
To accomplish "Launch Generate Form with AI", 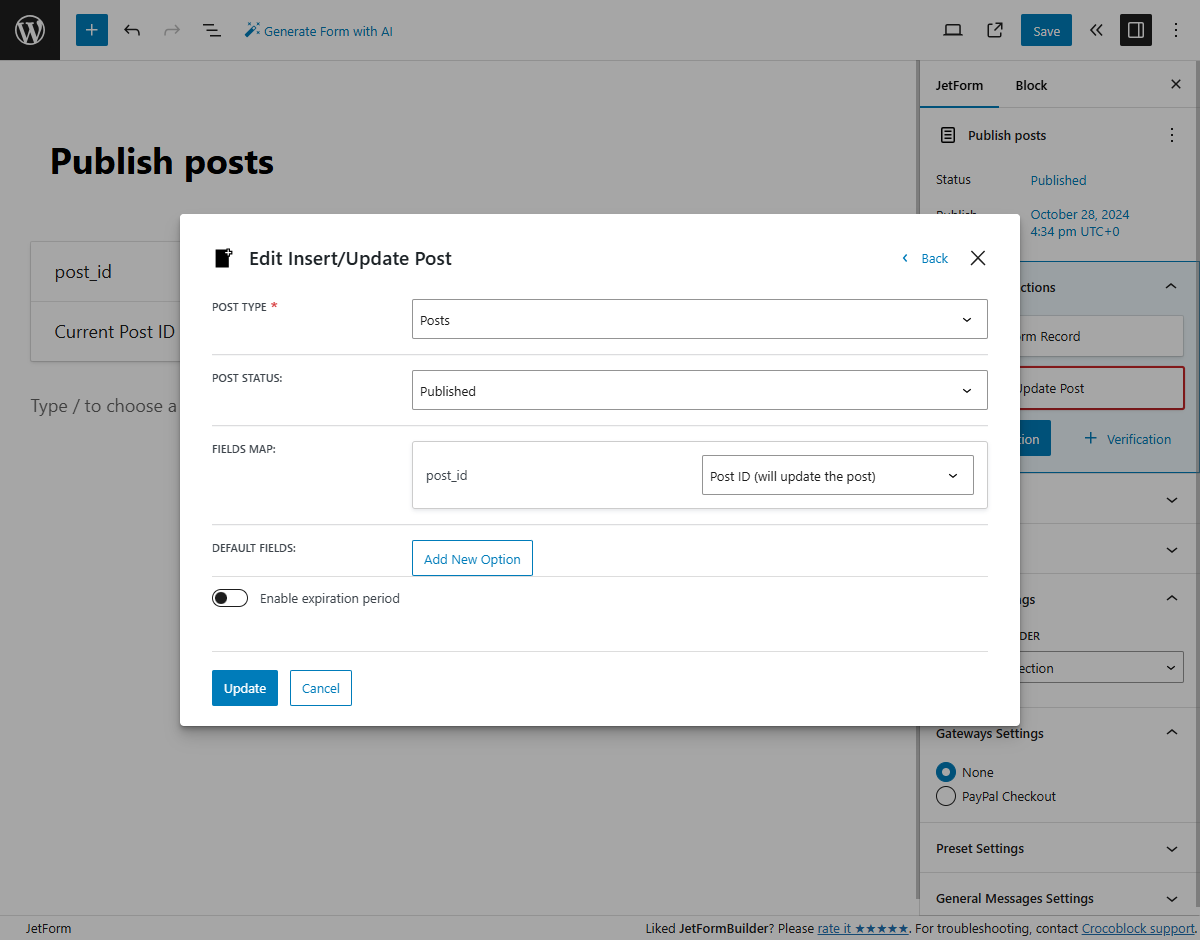I will (x=318, y=30).
